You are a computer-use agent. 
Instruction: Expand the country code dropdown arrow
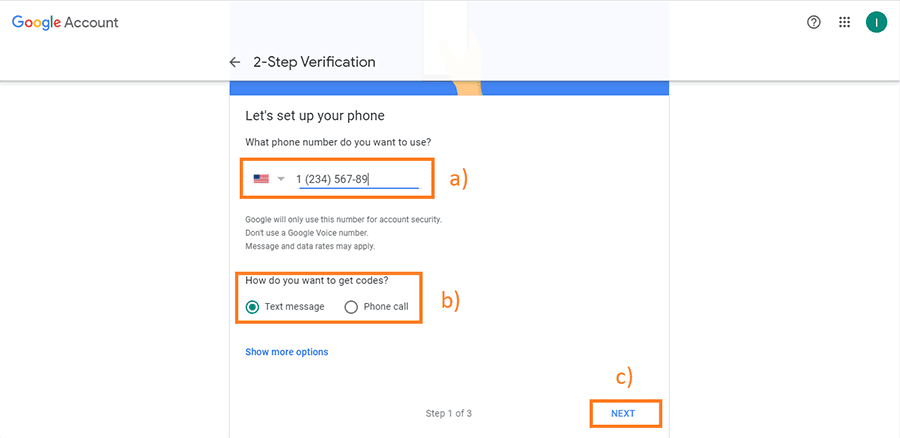tap(281, 179)
